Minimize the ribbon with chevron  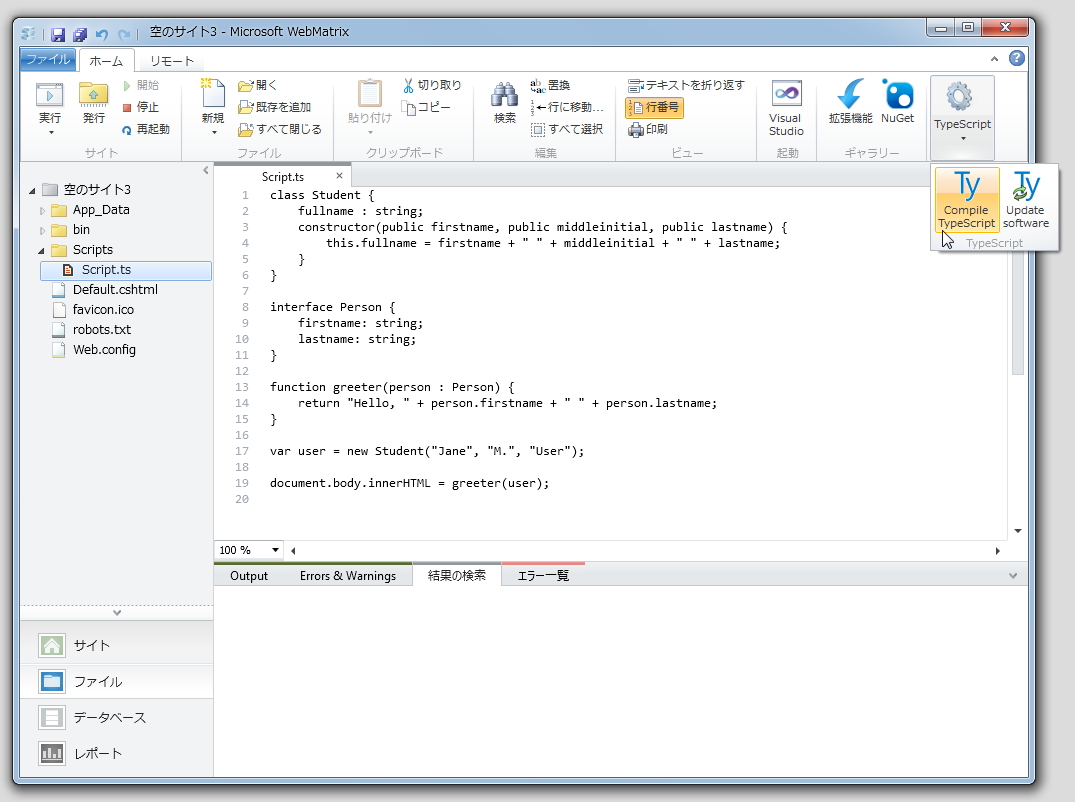pyautogui.click(x=994, y=59)
